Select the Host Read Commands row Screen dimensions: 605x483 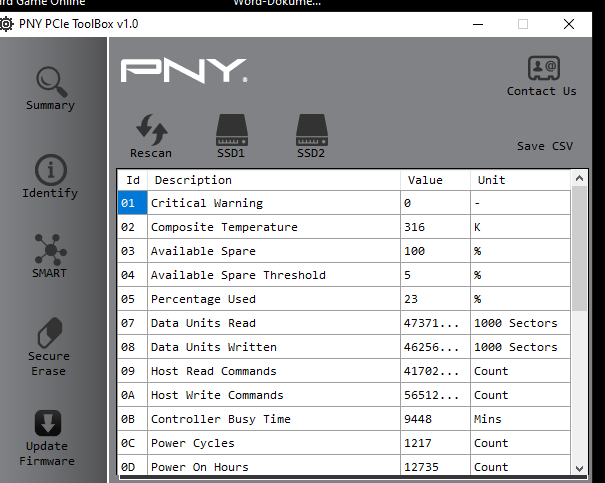coord(344,371)
